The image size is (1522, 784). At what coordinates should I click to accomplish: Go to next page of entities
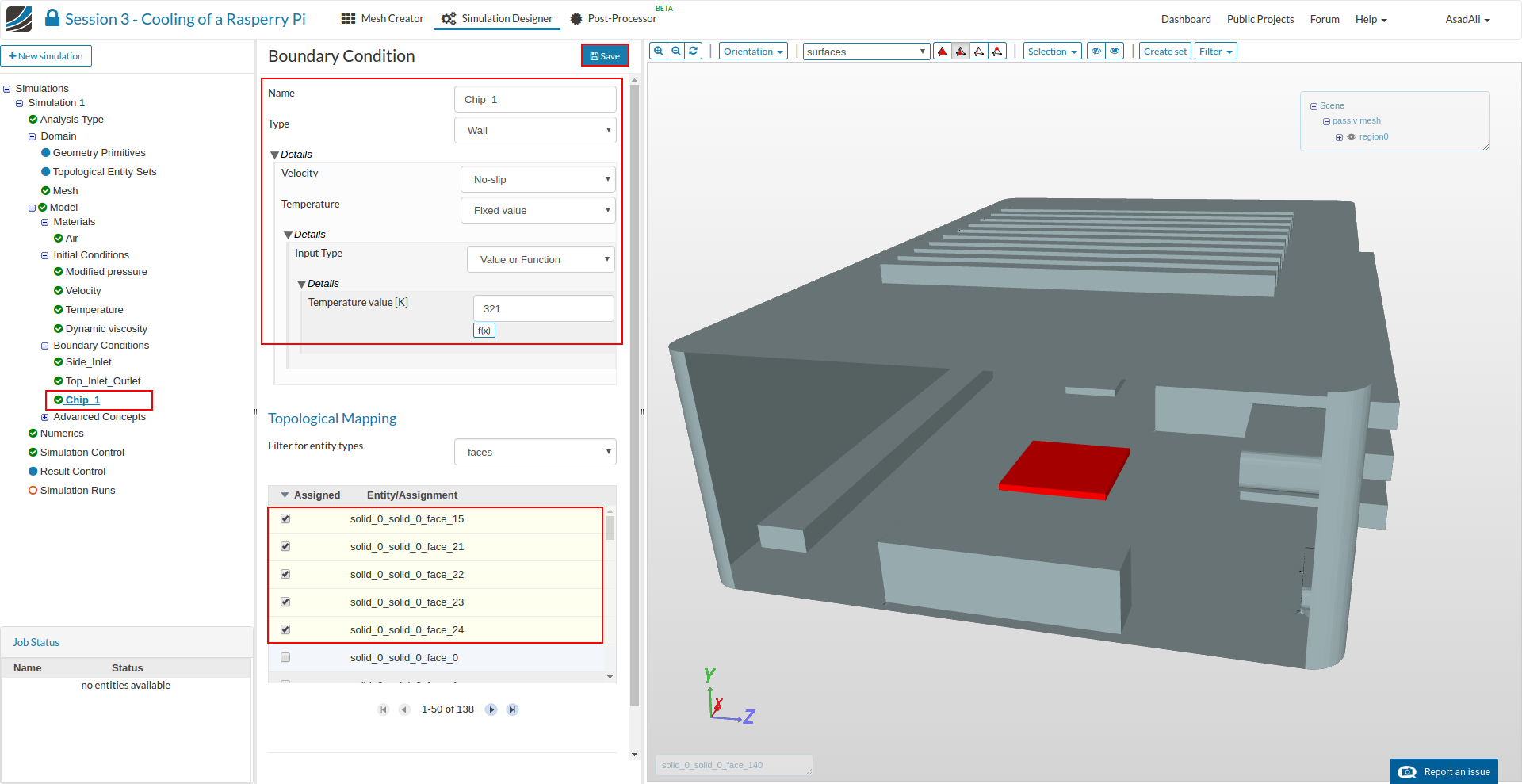click(491, 709)
